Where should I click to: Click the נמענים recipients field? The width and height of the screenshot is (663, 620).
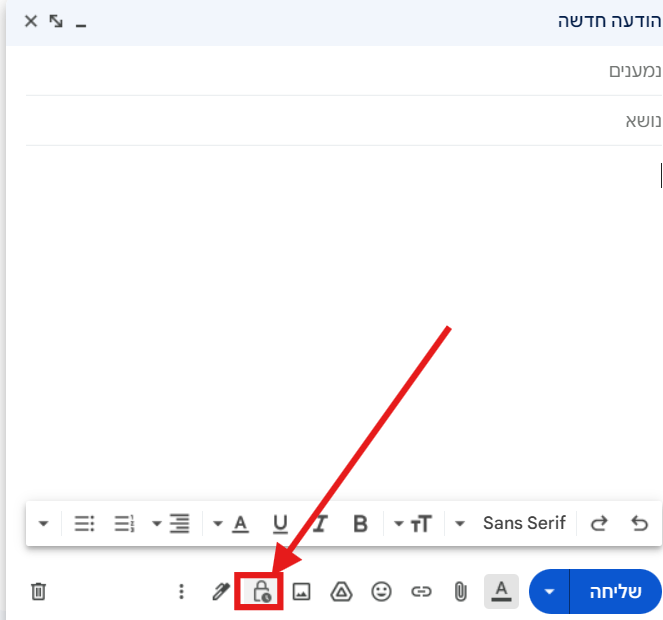pos(343,71)
